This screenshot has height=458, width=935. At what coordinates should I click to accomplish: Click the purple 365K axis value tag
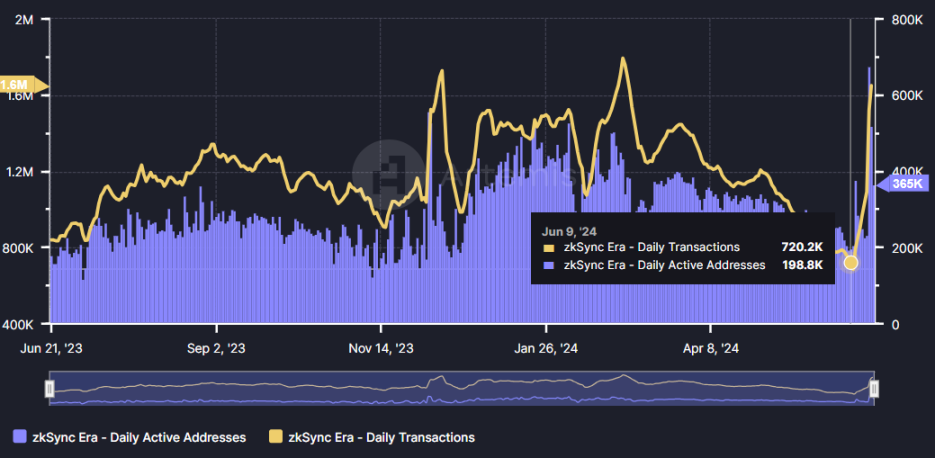click(905, 184)
